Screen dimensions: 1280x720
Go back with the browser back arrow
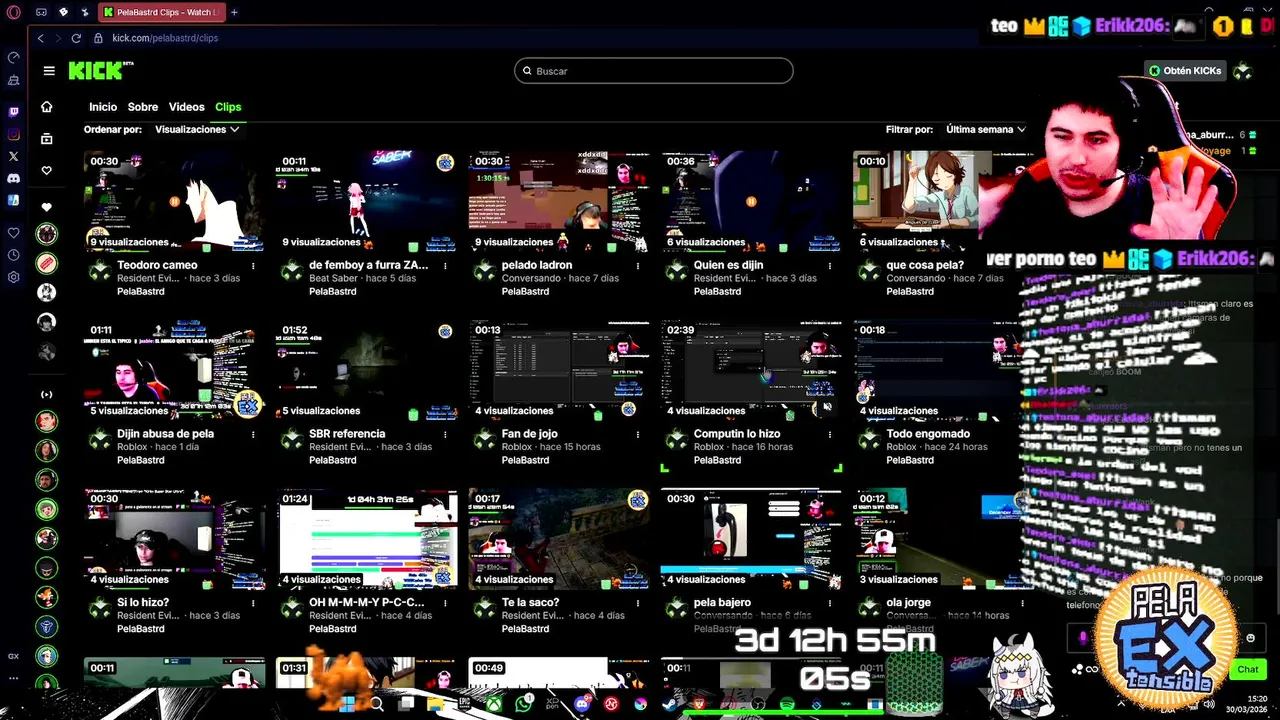click(41, 38)
